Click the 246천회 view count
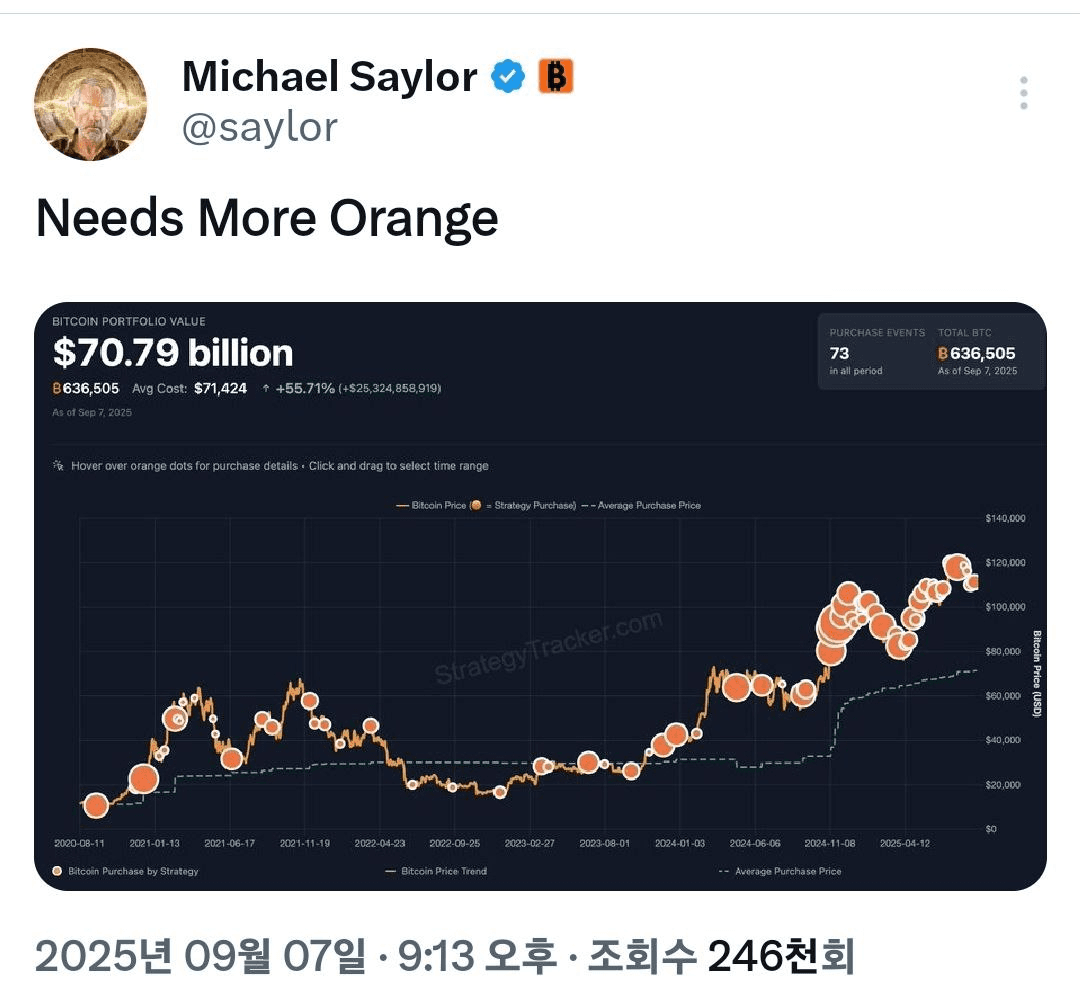The width and height of the screenshot is (1080, 998). 781,957
